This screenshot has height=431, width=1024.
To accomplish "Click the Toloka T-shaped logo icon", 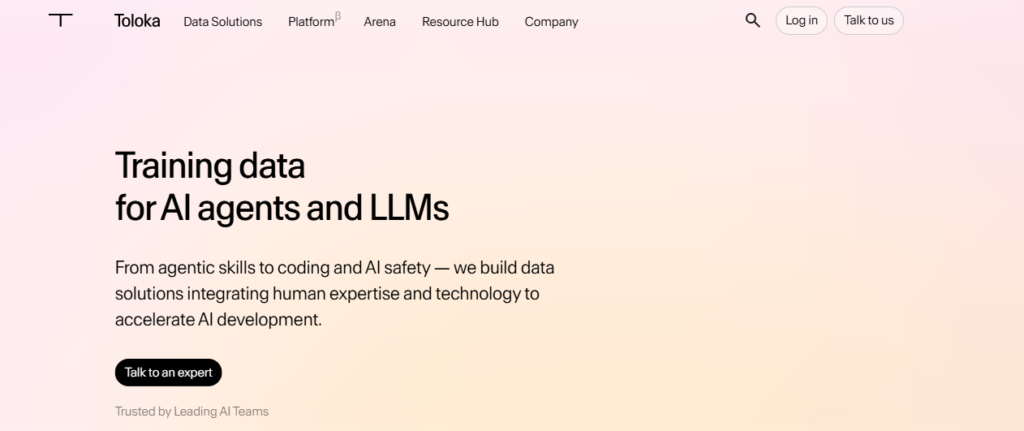I will (x=61, y=20).
